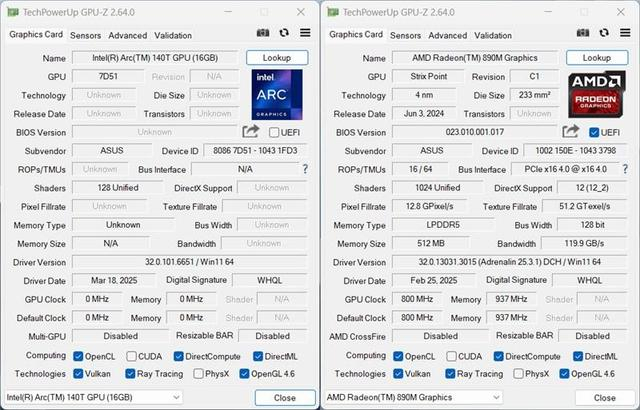This screenshot has width=640, height=410.
Task: Toggle CUDA checkbox in Intel window
Action: [x=131, y=356]
